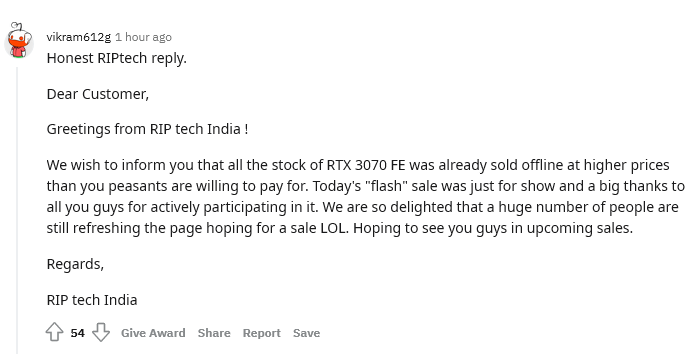Upvote the comment by vikram612g
The width and height of the screenshot is (699, 363).
[x=54, y=332]
